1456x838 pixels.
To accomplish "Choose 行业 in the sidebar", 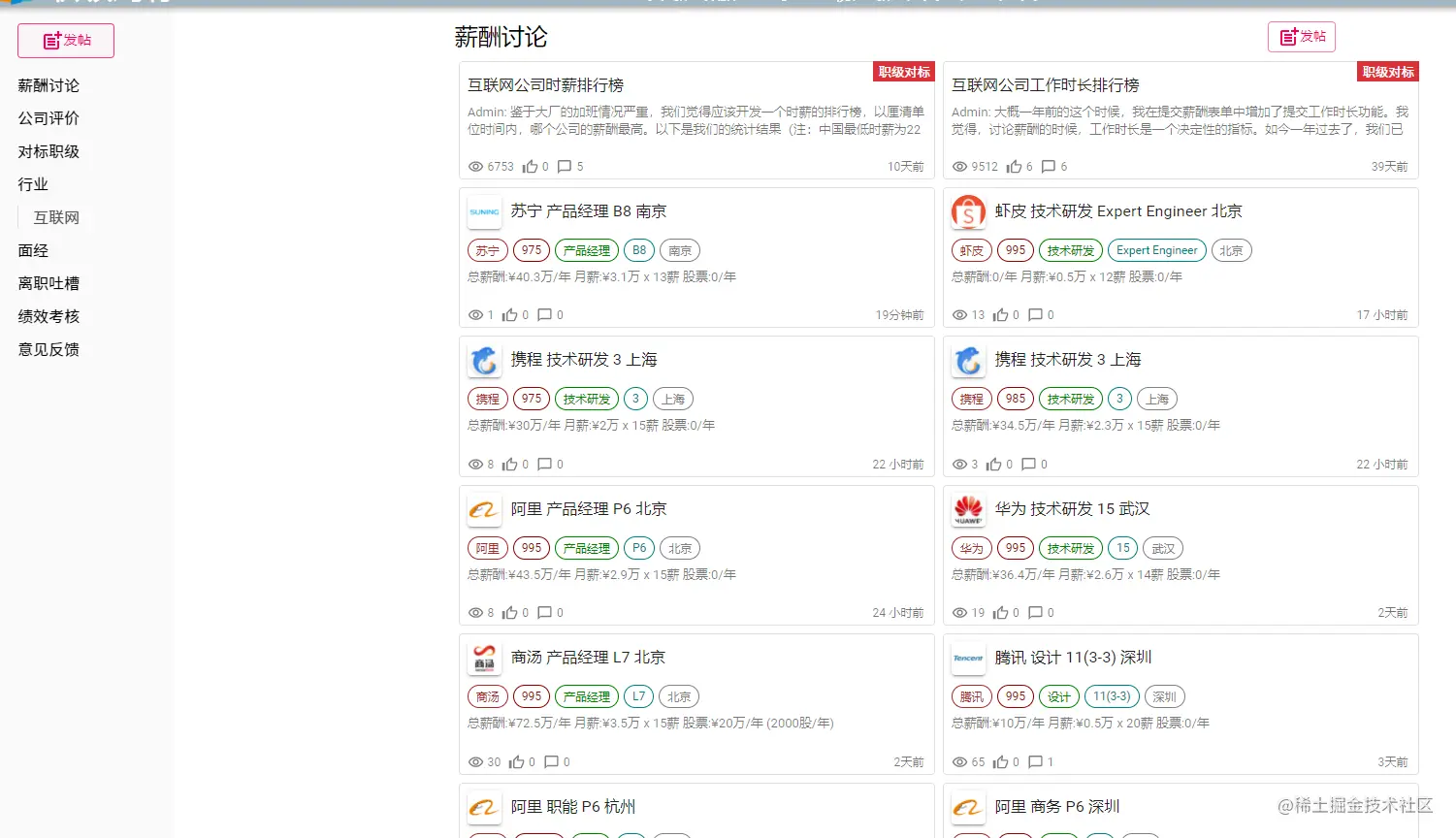I will pos(33,184).
